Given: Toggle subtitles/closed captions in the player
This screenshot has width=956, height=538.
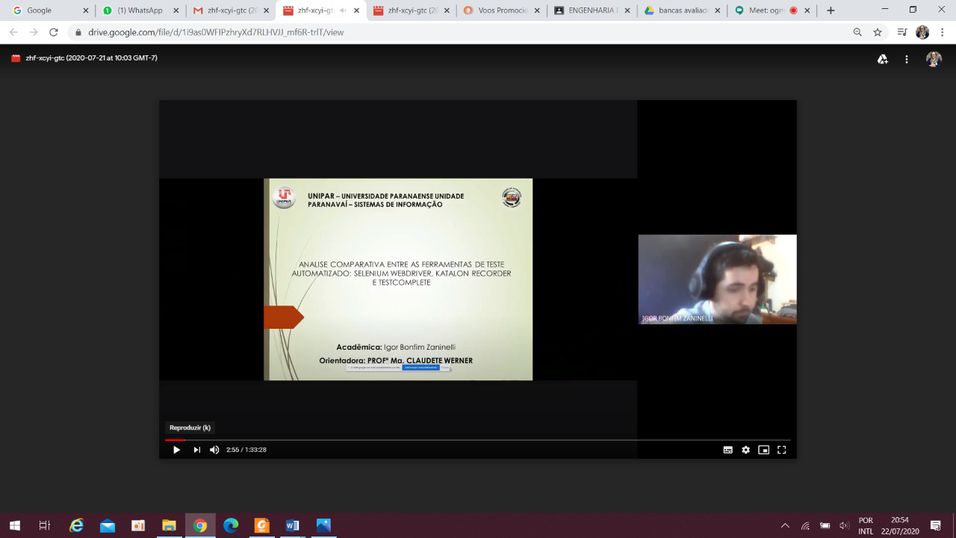Looking at the screenshot, I should pos(728,450).
